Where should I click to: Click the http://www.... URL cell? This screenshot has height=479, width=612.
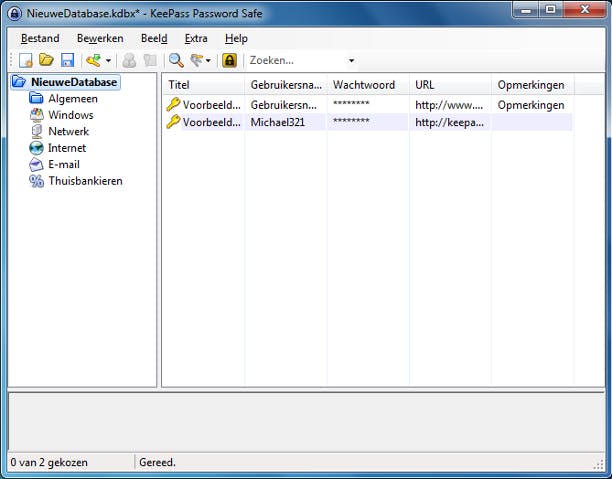[449, 105]
